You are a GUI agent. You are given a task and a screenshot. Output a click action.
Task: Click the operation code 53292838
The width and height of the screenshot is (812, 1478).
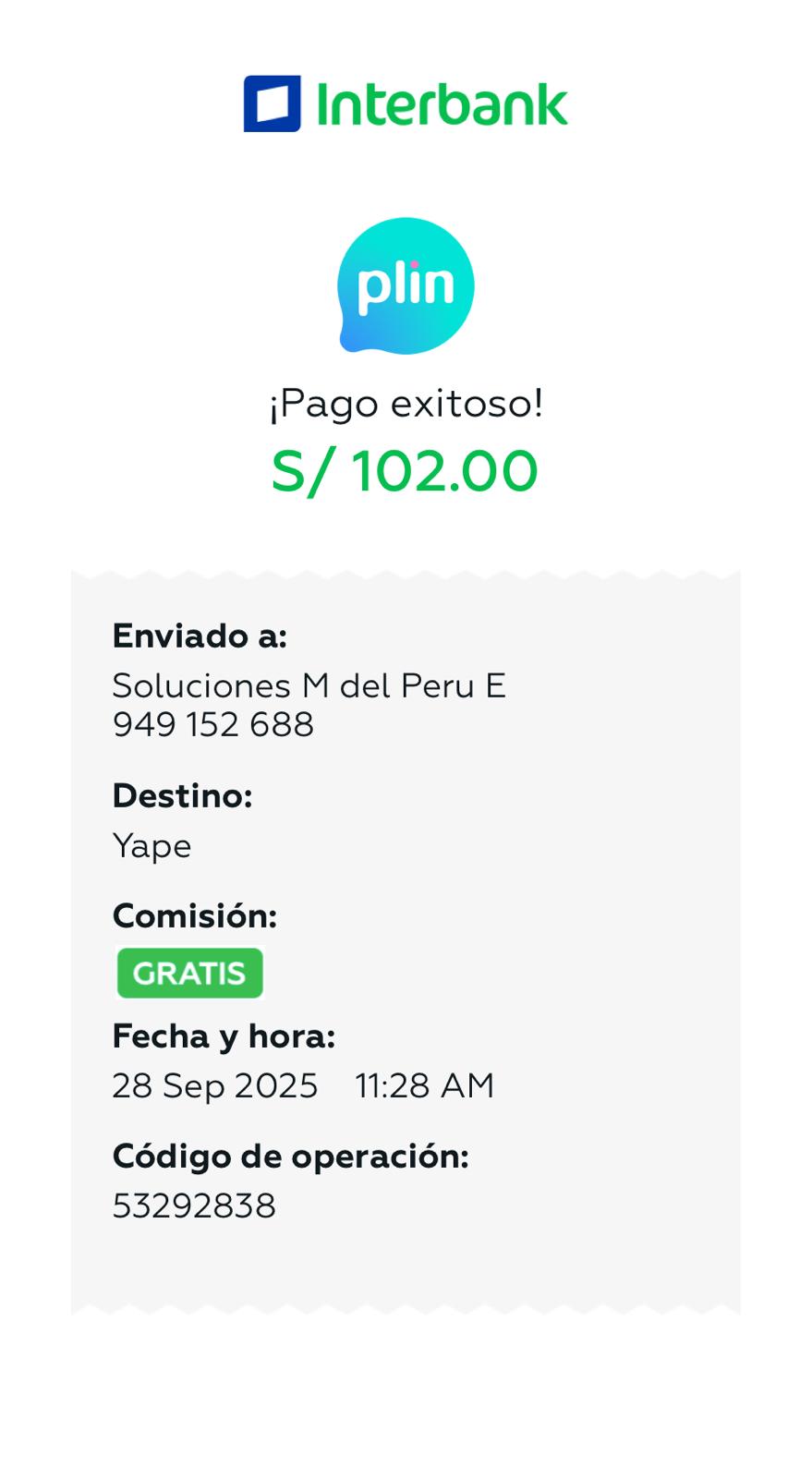coord(194,1206)
